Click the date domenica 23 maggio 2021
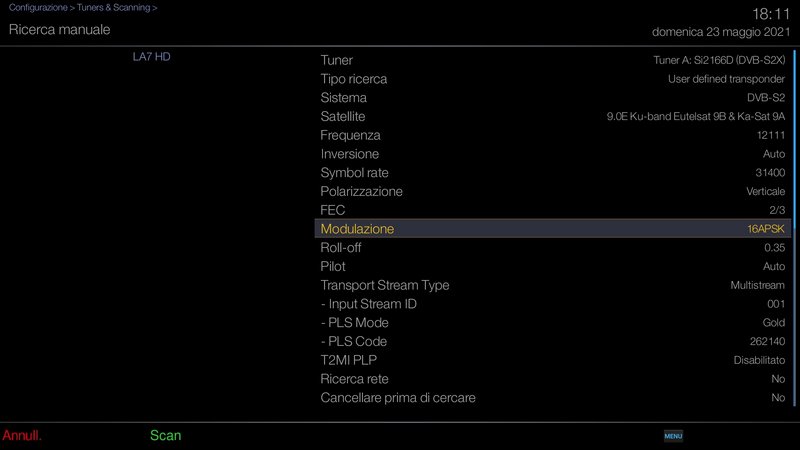This screenshot has height=450, width=800. (x=721, y=32)
